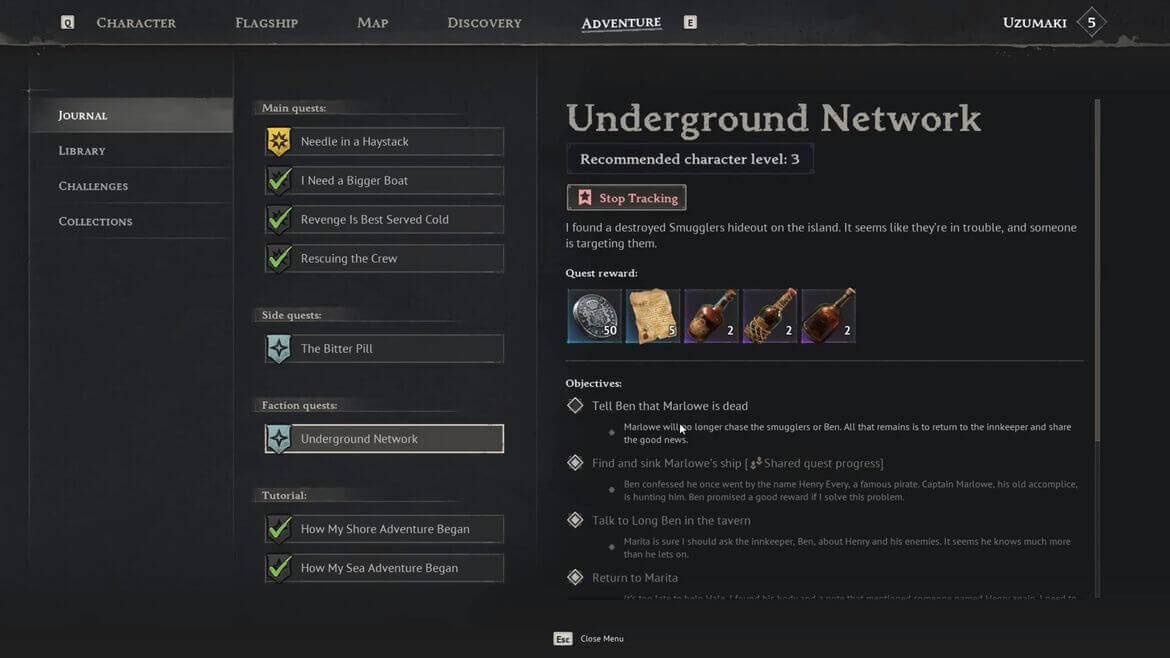The height and width of the screenshot is (658, 1170).
Task: Click the checkmark on Revenge Is Best Served Cold
Action: pos(279,220)
